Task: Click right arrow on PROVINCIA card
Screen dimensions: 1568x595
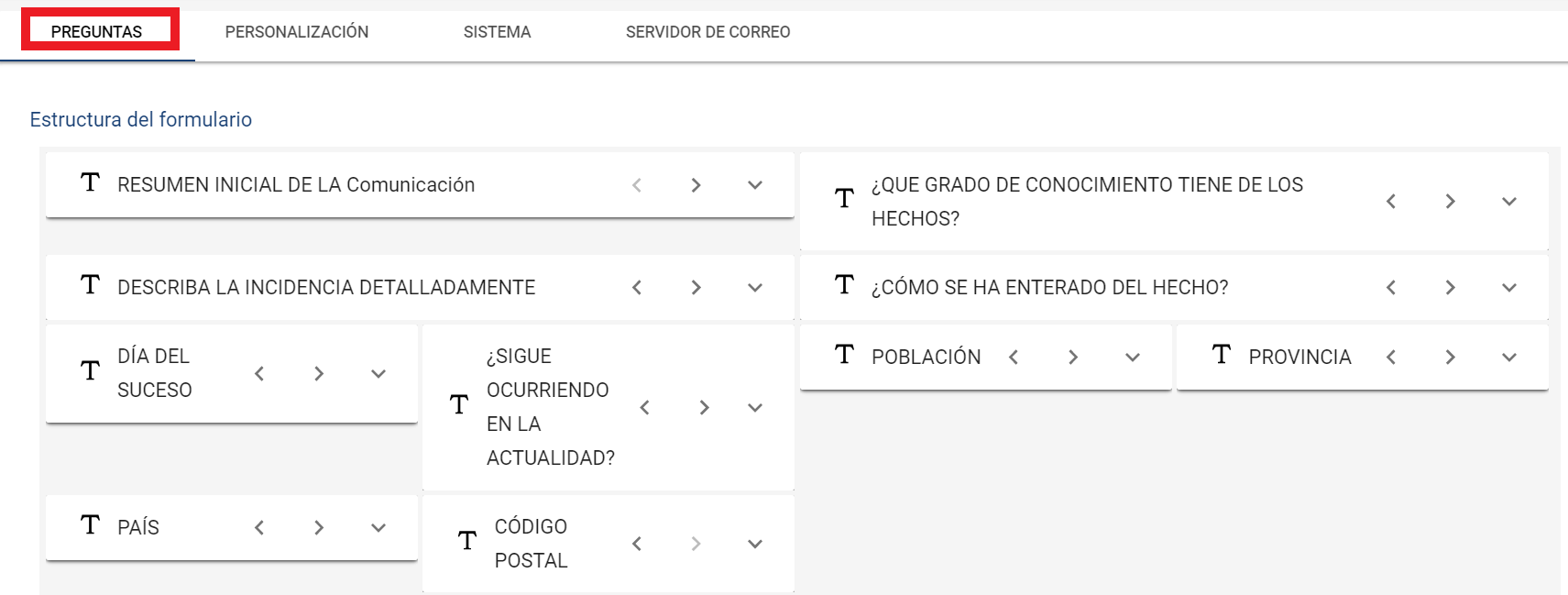Action: 1450,358
